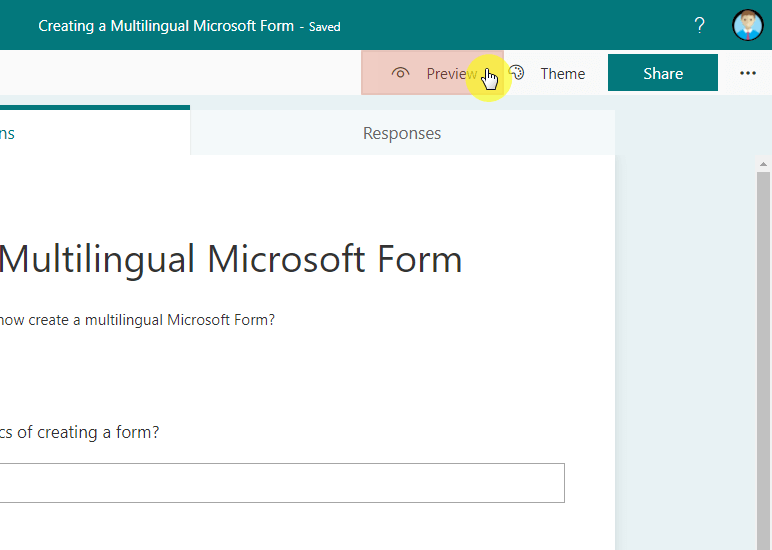The width and height of the screenshot is (772, 550).
Task: Click the Theme palette icon
Action: click(x=517, y=73)
